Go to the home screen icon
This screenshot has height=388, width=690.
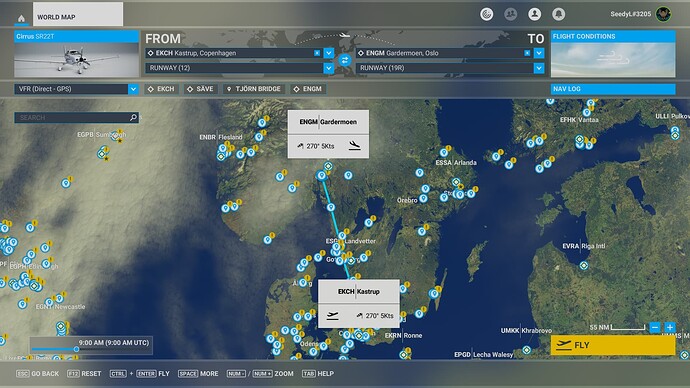point(21,18)
